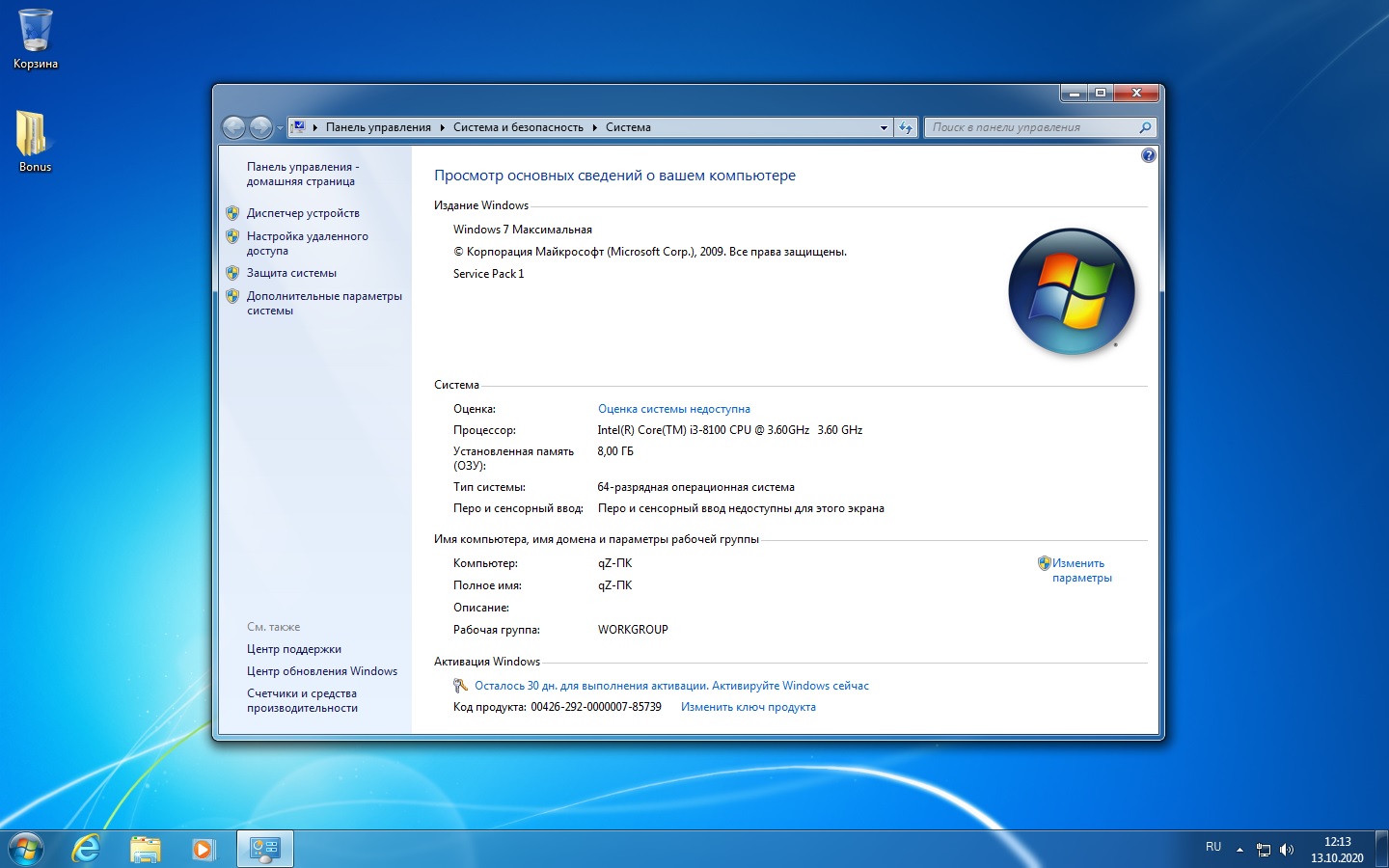1389x868 pixels.
Task: Click the Show desktop button strip
Action: click(x=1381, y=849)
